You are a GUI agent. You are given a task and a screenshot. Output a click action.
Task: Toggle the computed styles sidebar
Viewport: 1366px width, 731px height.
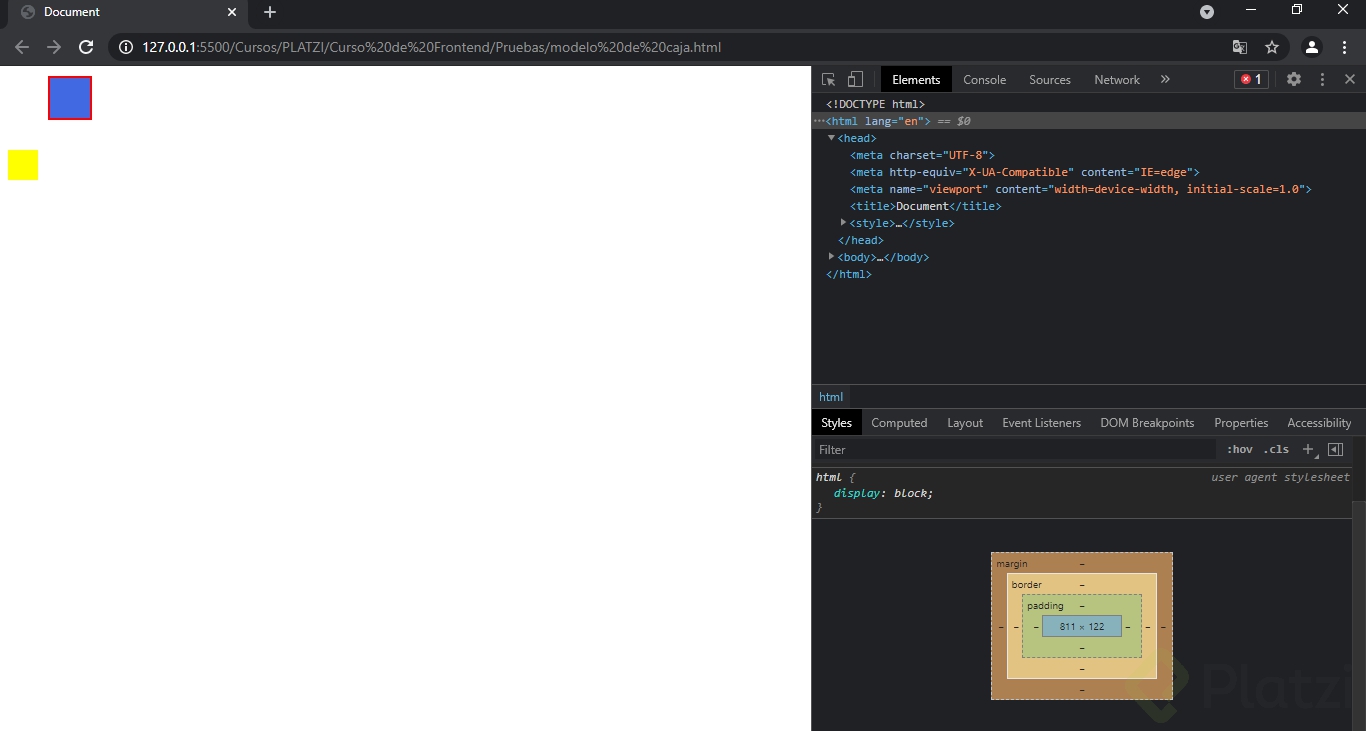pyautogui.click(x=1335, y=450)
